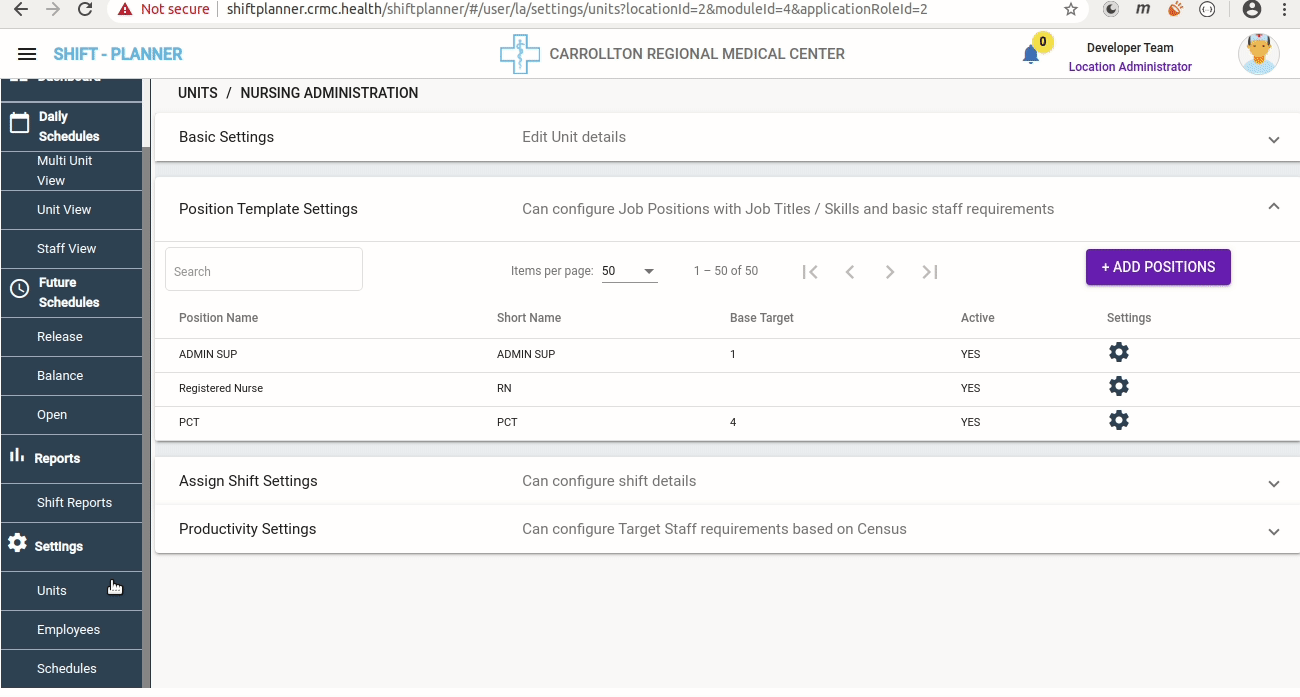Open Multi Unit View in sidebar
Image resolution: width=1300 pixels, height=697 pixels.
tap(65, 171)
